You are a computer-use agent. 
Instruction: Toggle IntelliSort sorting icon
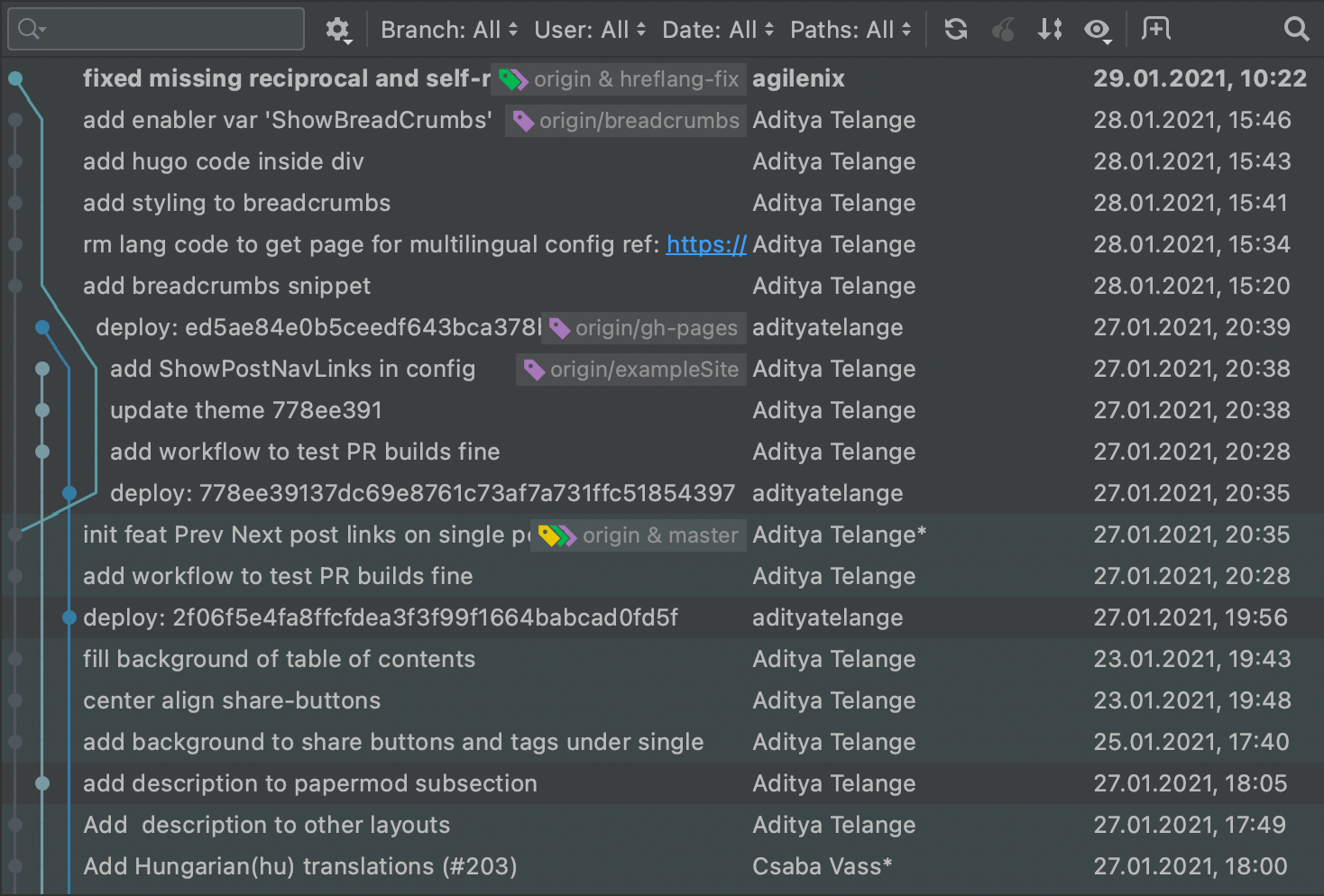(1050, 30)
